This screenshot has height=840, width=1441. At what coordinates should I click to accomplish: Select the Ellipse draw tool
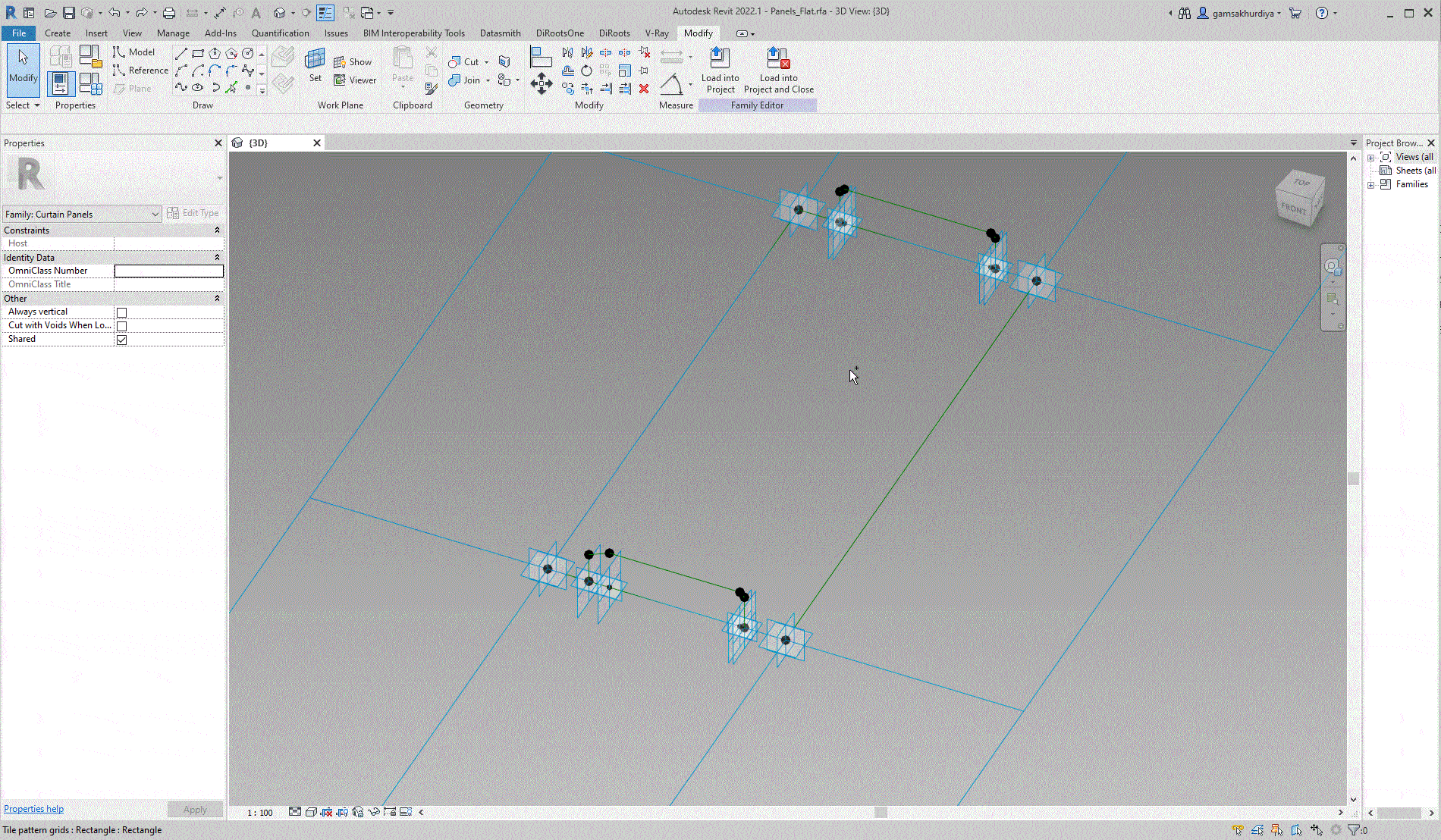pos(198,88)
